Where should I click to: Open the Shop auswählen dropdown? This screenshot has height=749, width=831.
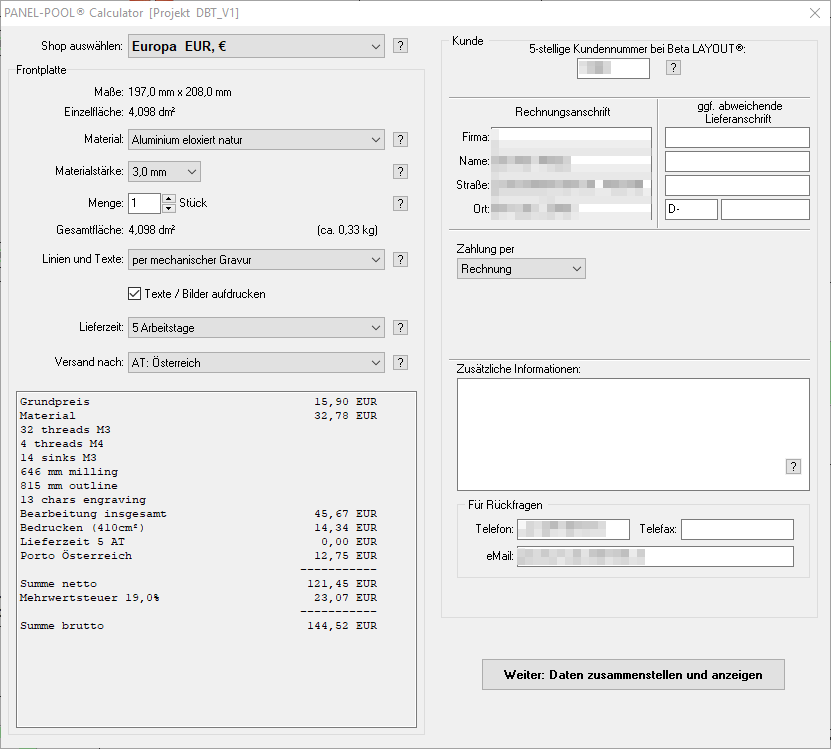tap(256, 46)
